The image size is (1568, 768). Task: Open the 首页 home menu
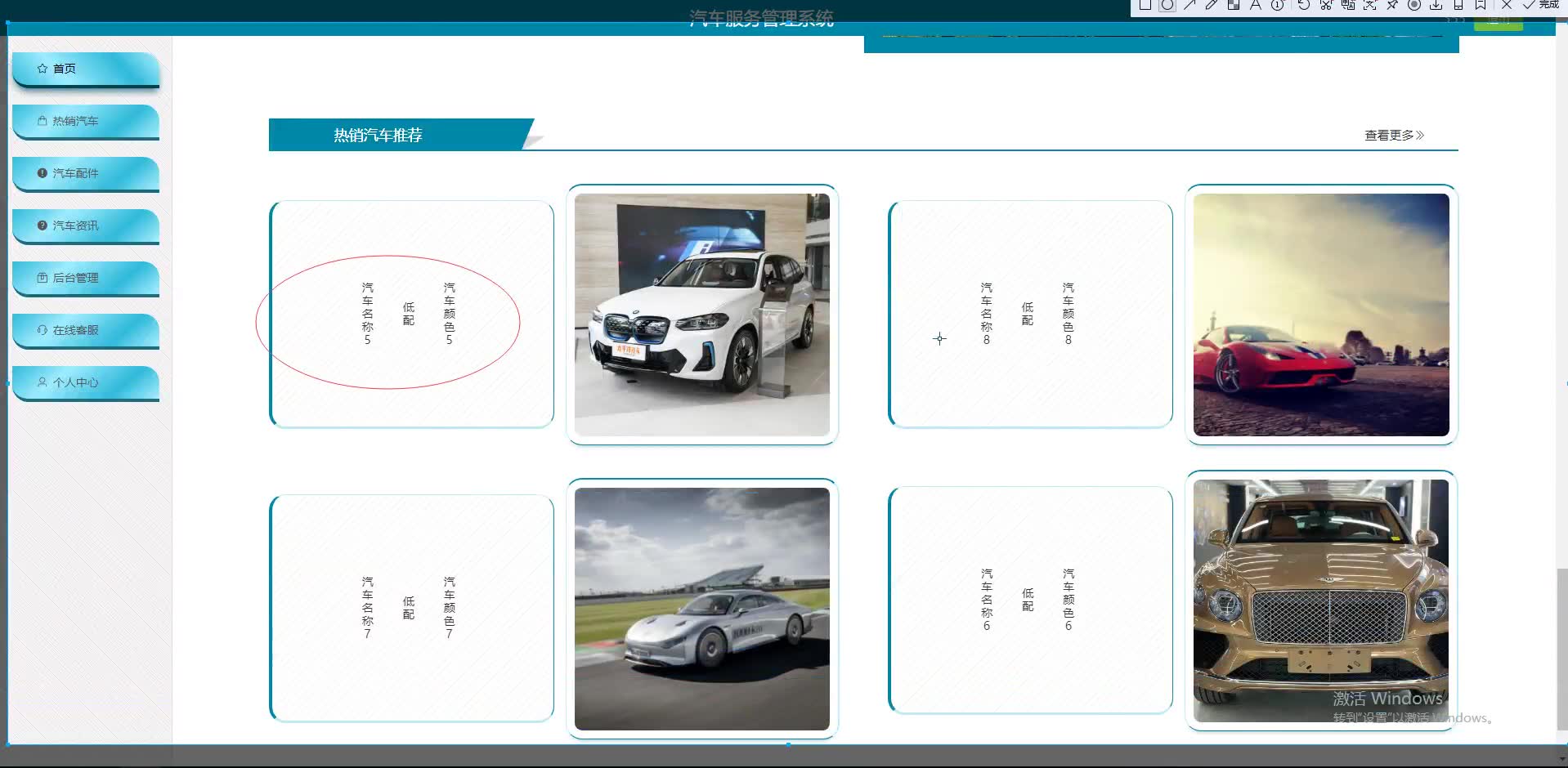click(x=85, y=69)
